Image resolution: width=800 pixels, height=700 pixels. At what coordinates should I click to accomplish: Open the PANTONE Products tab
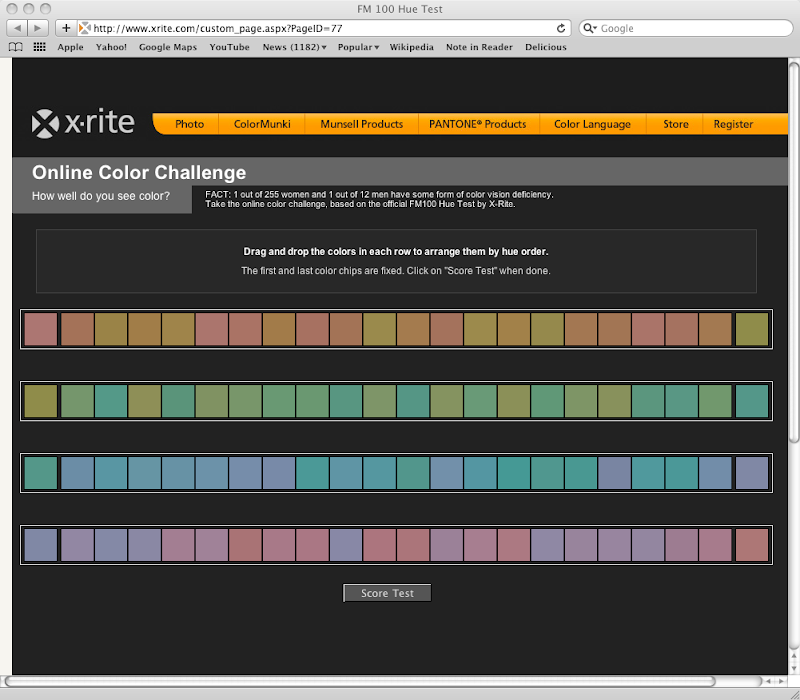coord(478,124)
